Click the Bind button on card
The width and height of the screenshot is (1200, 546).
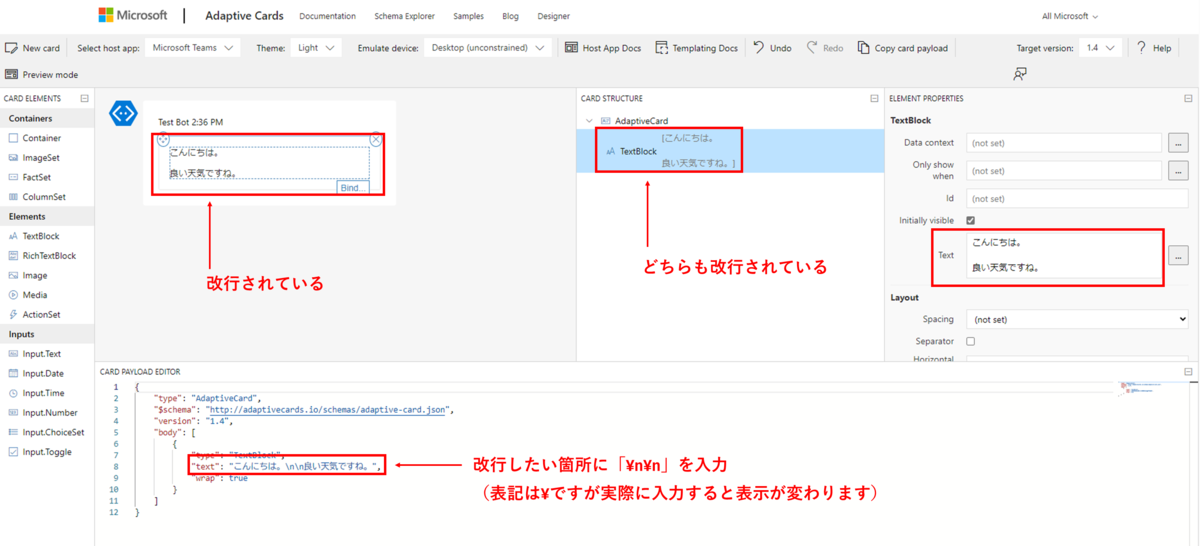[352, 187]
